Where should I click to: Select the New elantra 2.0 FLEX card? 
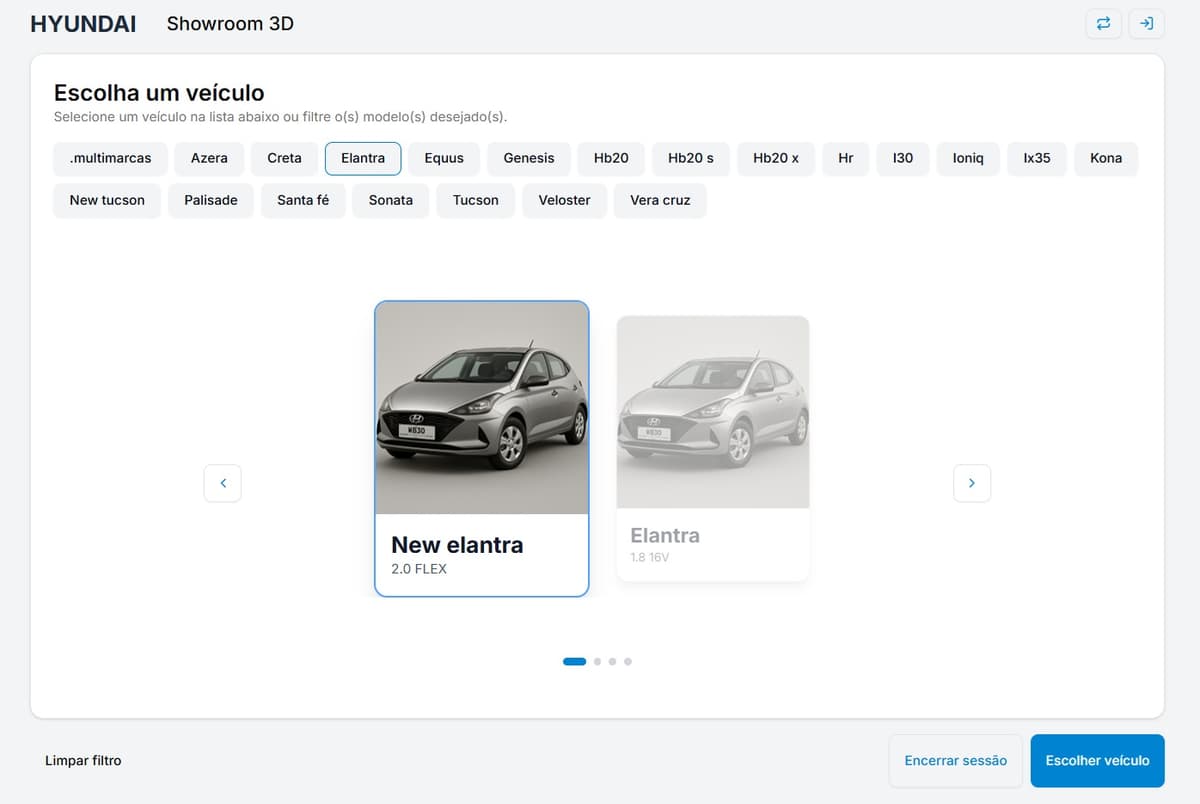tap(481, 448)
